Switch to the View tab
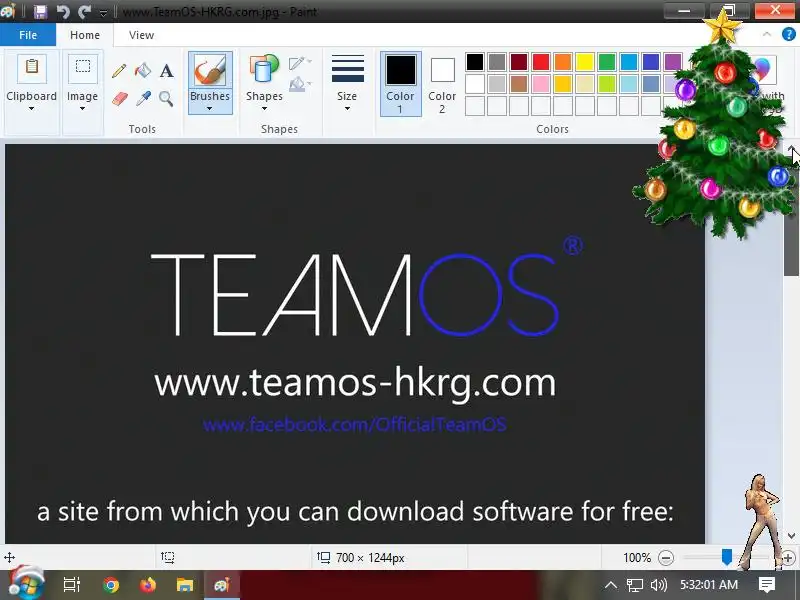 click(141, 35)
